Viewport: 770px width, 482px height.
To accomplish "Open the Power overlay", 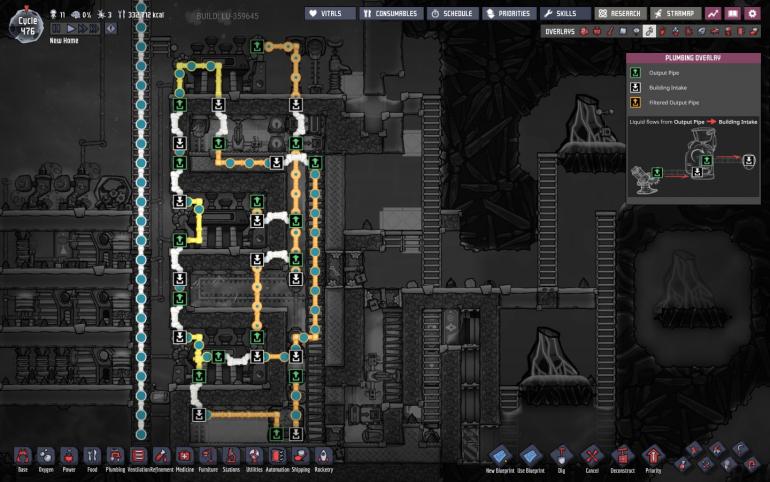I will coord(597,31).
